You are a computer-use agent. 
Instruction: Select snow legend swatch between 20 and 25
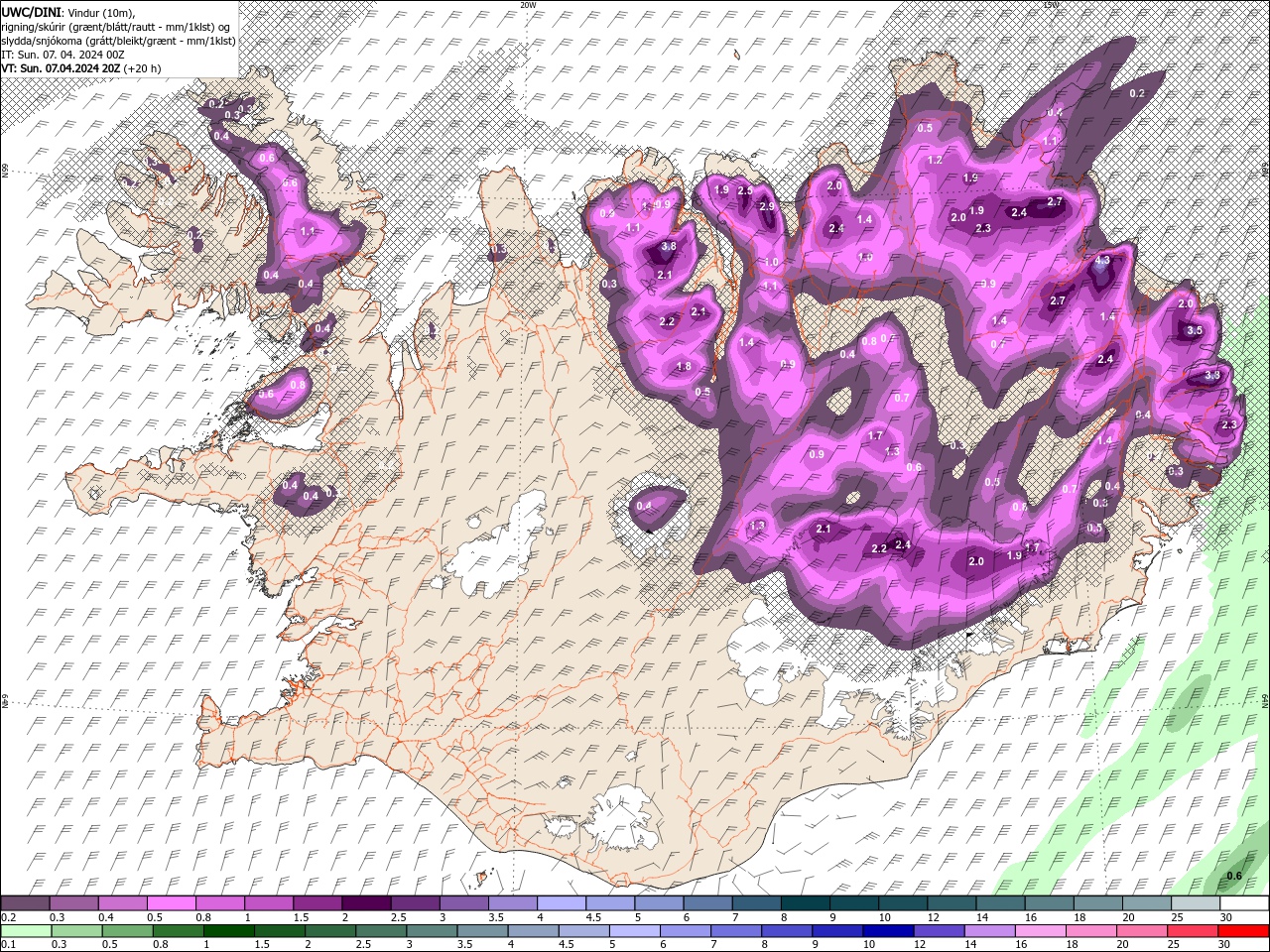1146,903
